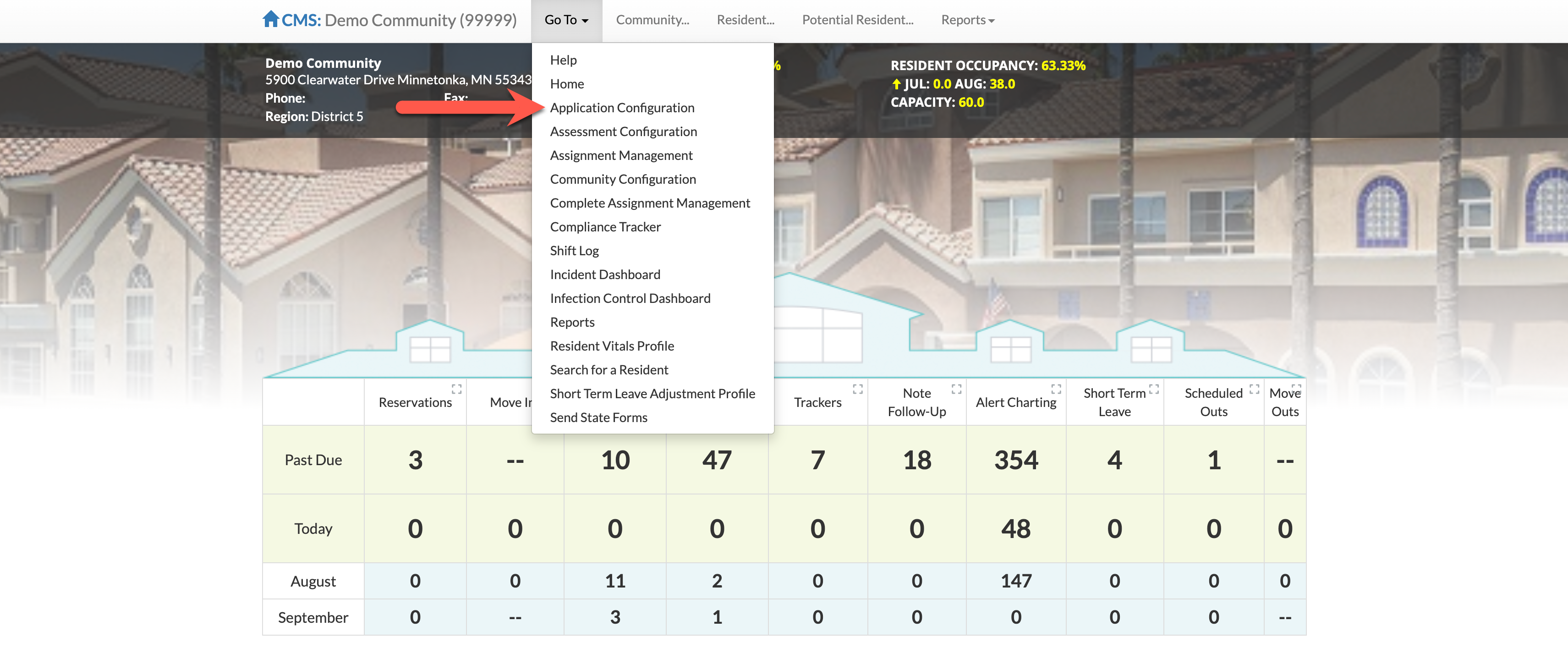The width and height of the screenshot is (1568, 648).
Task: Expand the Move Outs column icon
Action: pyautogui.click(x=1296, y=389)
